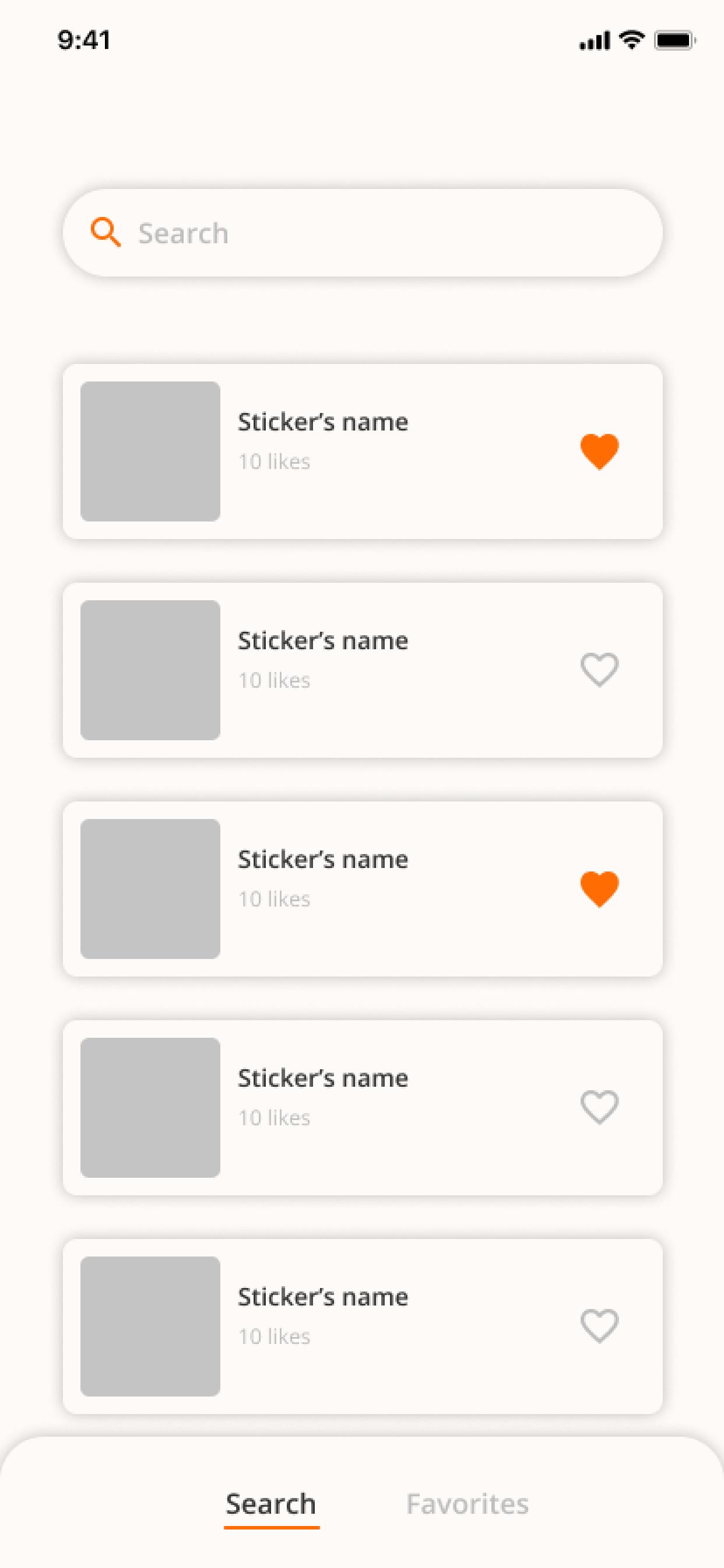This screenshot has width=724, height=1568.
Task: Click the first card's Sticker's name title
Action: (323, 422)
